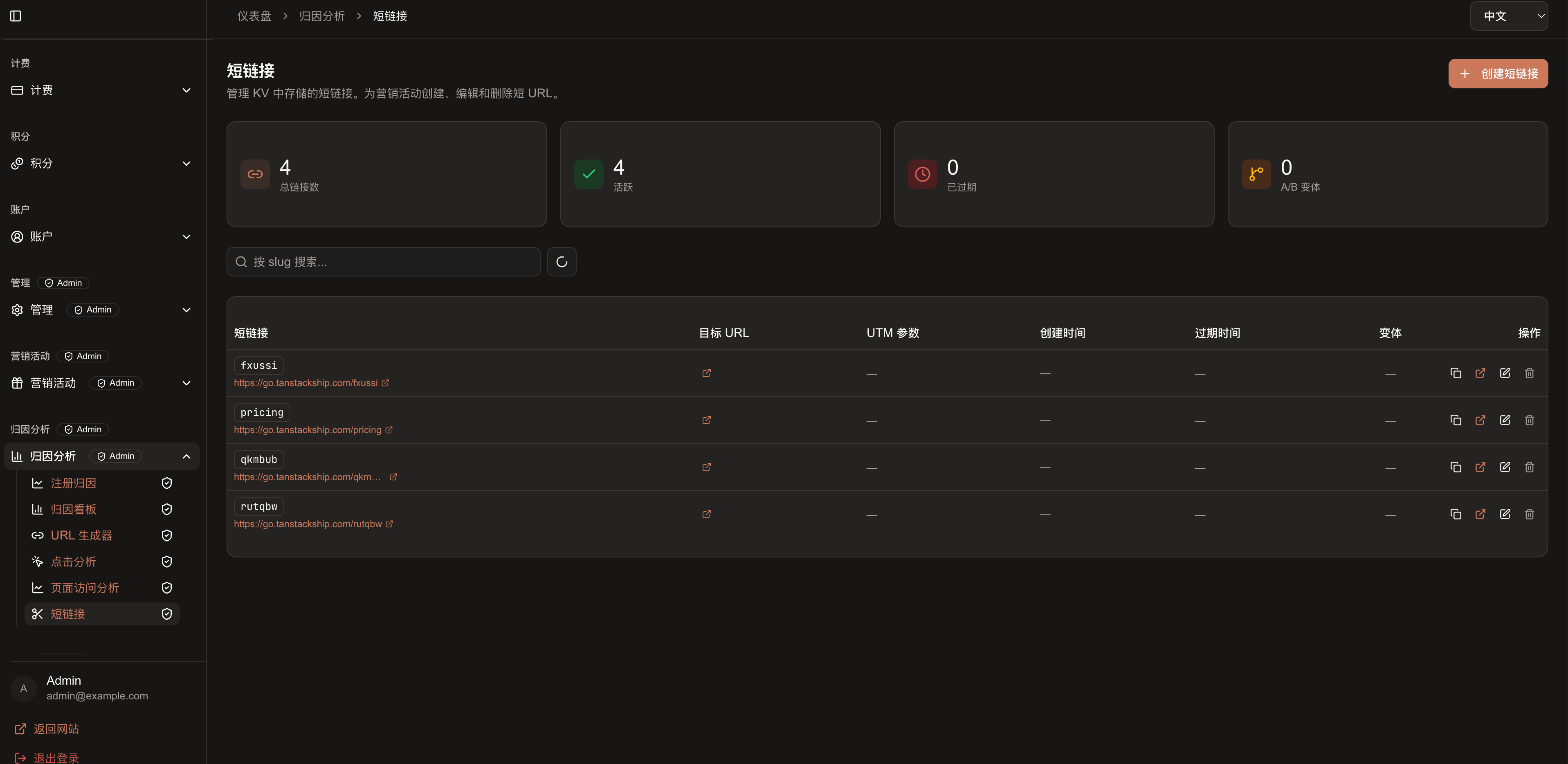
Task: Expand the 积分 sidebar section
Action: [x=101, y=163]
